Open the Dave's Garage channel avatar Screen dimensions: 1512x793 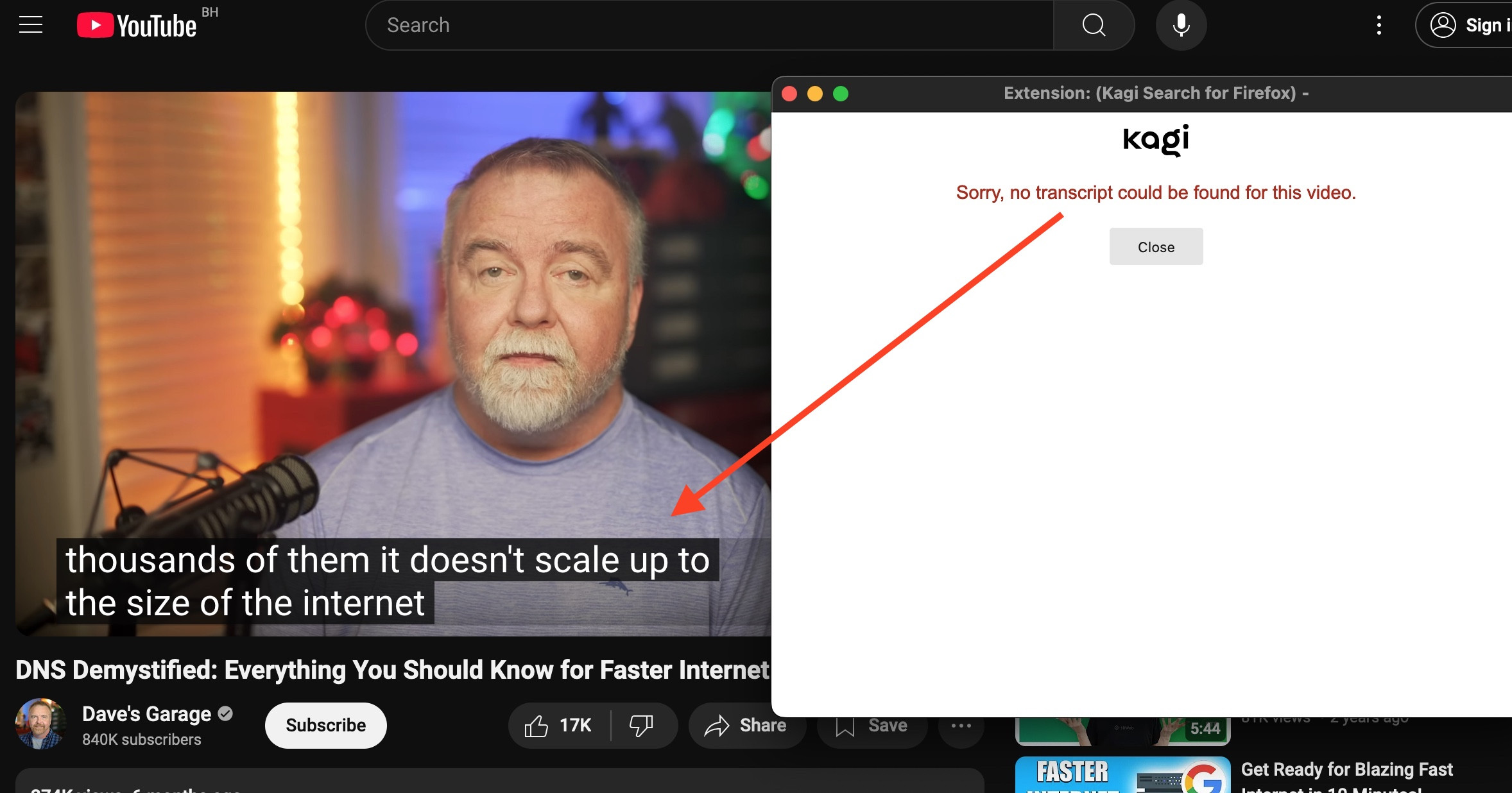pyautogui.click(x=40, y=724)
